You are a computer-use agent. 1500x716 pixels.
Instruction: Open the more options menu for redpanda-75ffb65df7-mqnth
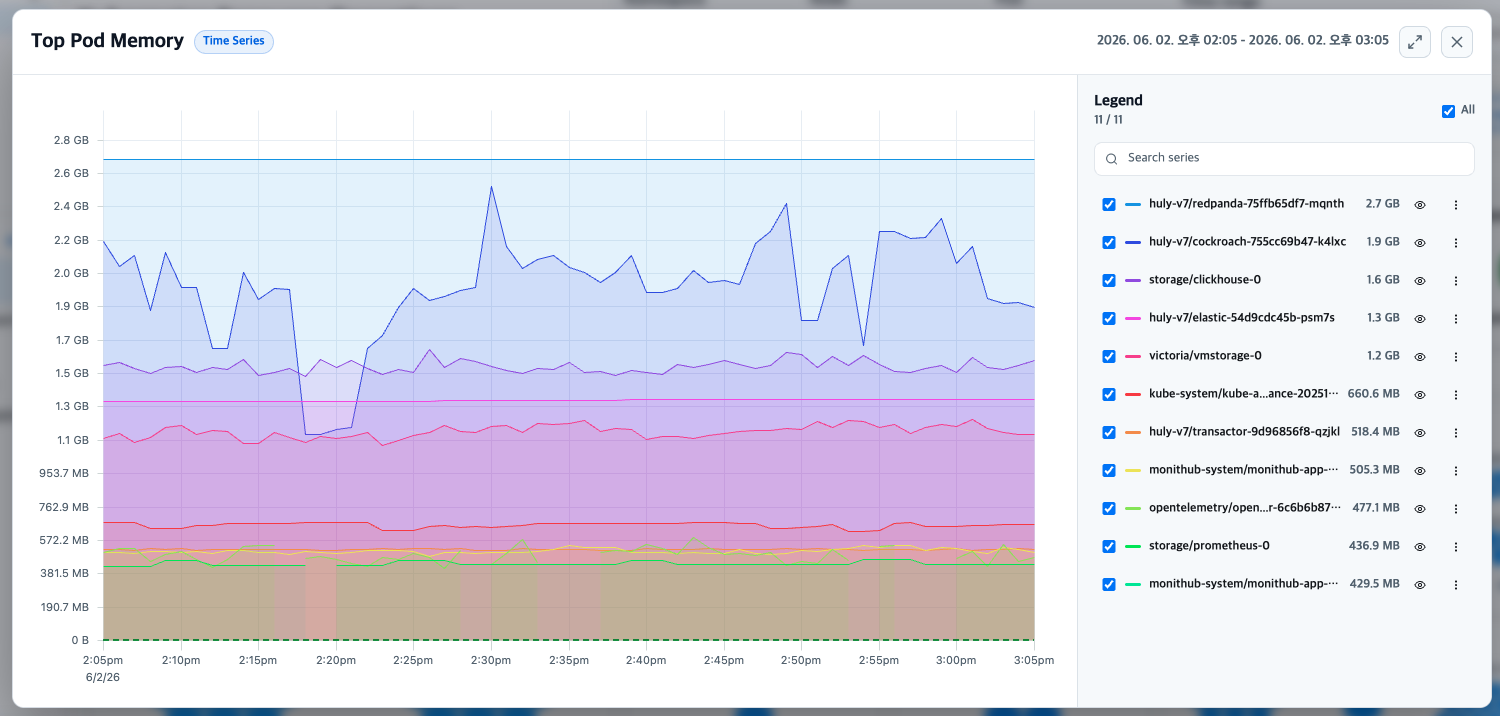pos(1456,205)
